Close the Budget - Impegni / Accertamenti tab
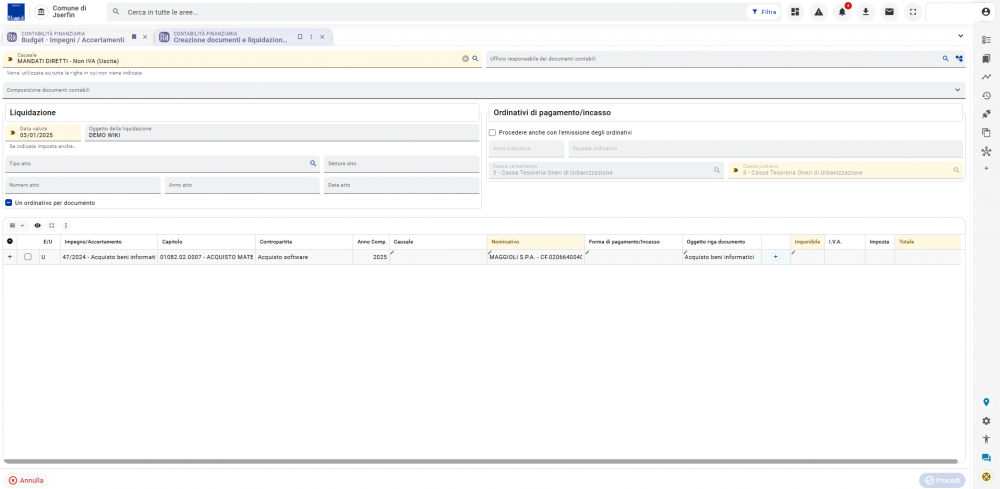 point(145,37)
